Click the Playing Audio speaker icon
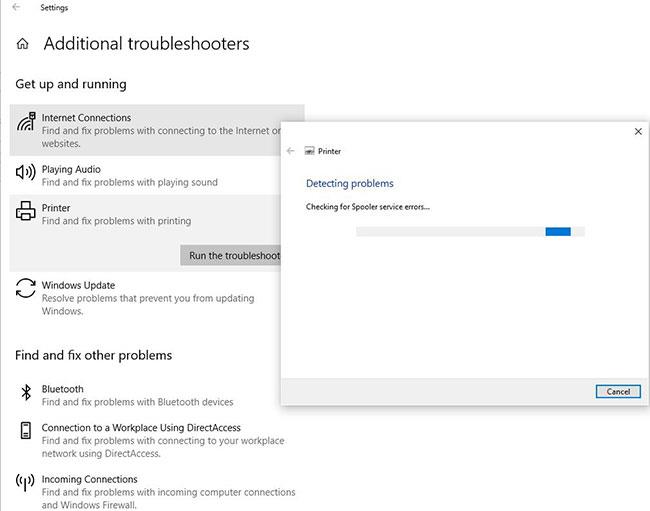Screen dimensions: 650x511 26,172
